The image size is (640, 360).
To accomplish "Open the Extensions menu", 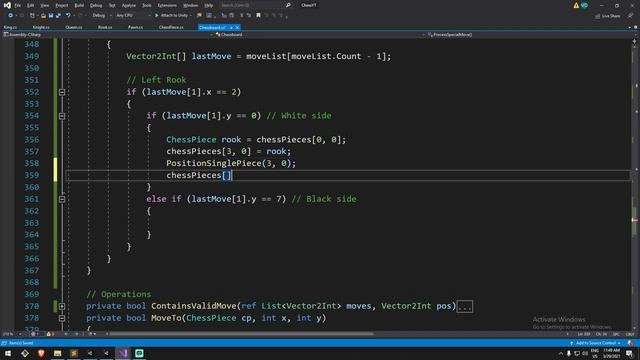I will click(167, 5).
